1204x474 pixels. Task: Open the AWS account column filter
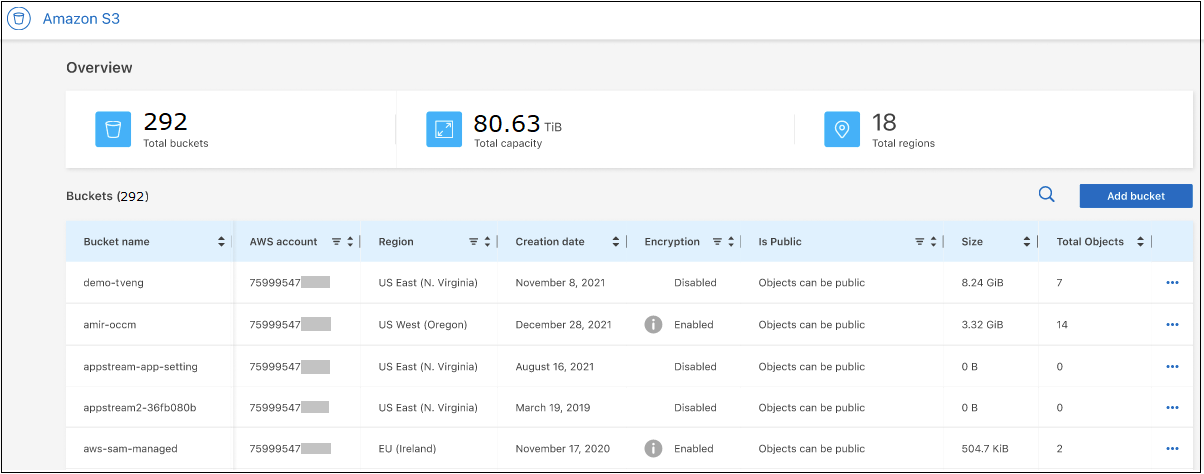click(336, 242)
